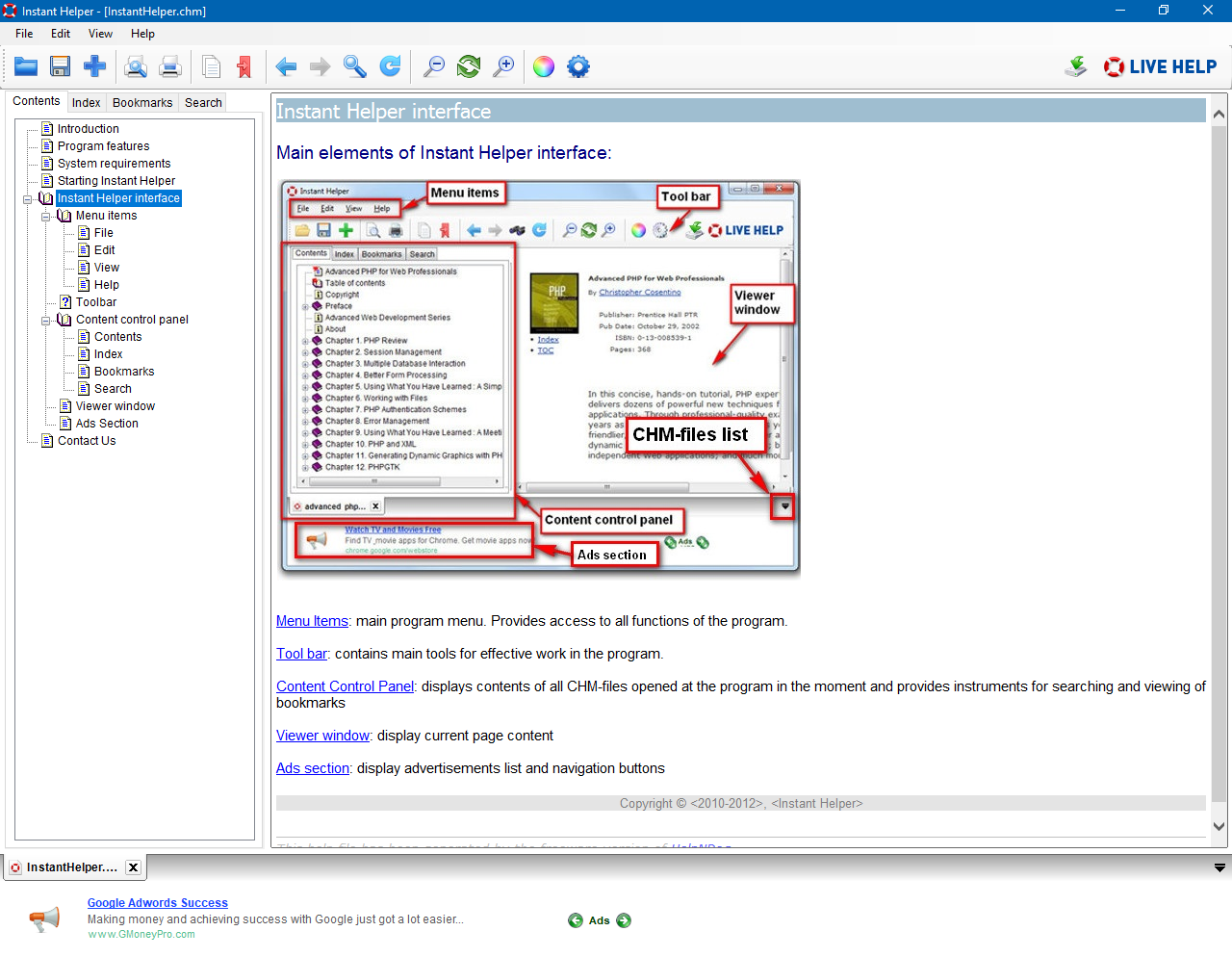Image resolution: width=1232 pixels, height=957 pixels.
Task: Select System requirements topic
Action: pyautogui.click(x=115, y=164)
